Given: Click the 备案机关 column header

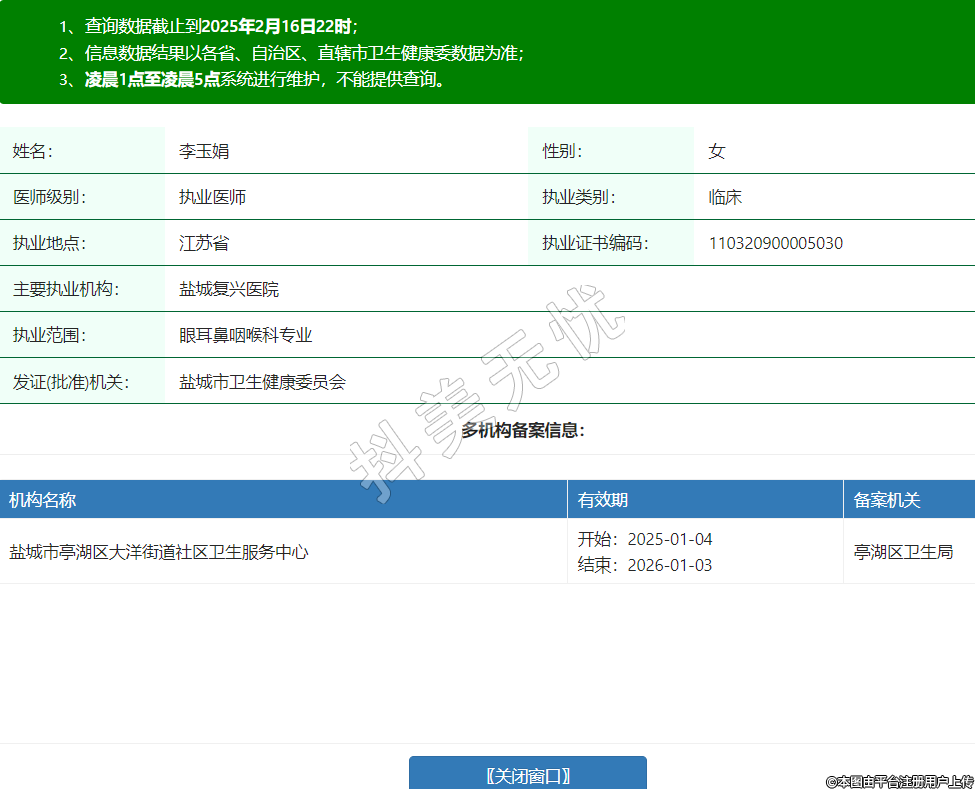Looking at the screenshot, I should [887, 500].
